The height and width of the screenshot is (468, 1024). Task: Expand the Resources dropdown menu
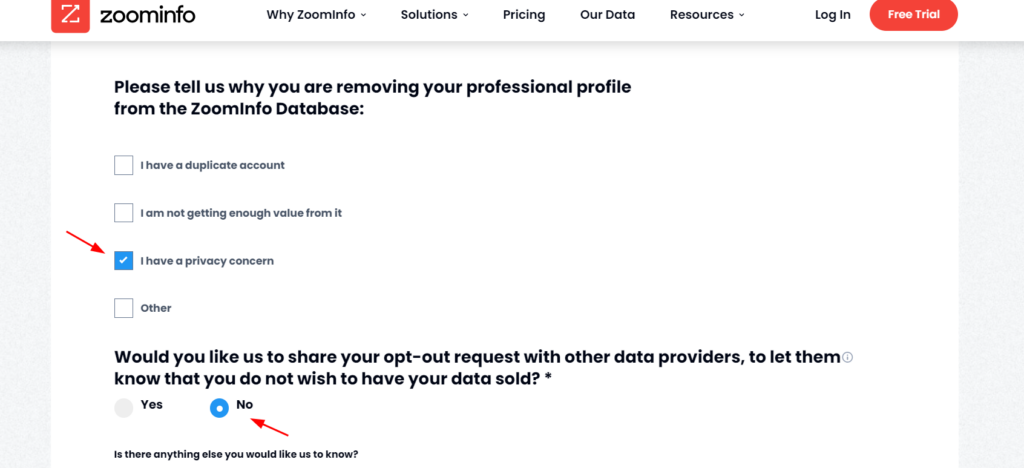coord(707,14)
